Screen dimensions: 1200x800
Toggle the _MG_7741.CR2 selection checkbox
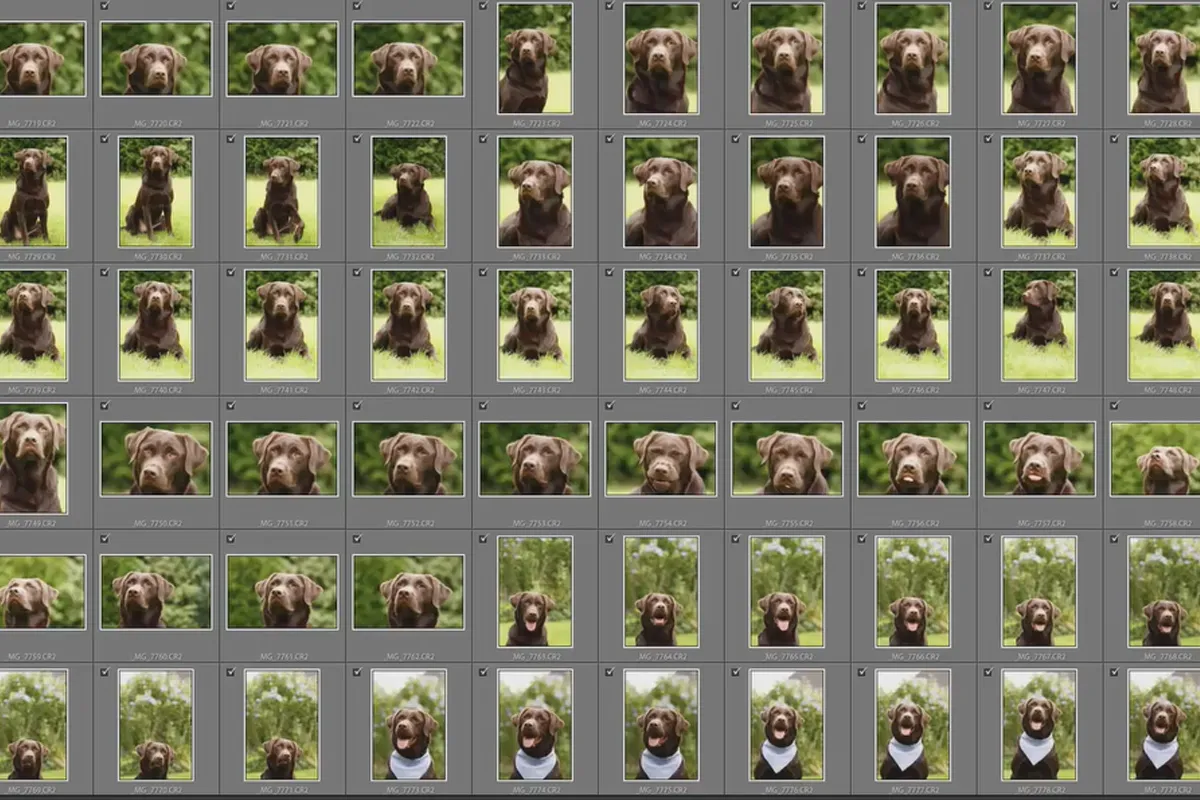tap(232, 272)
